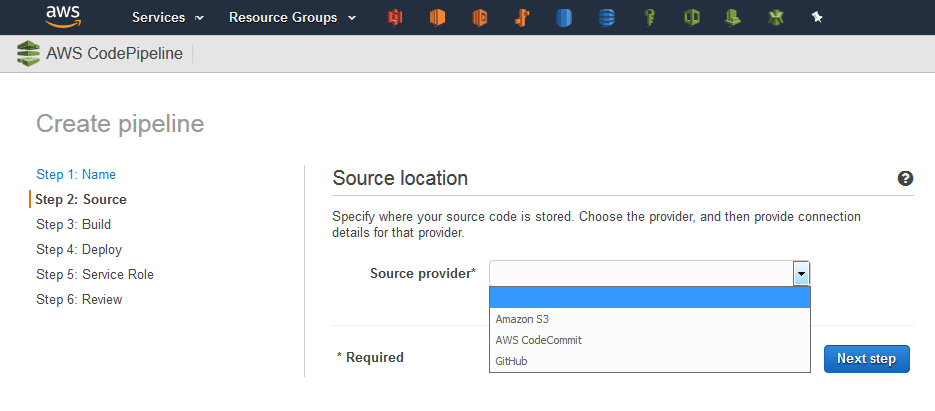The image size is (935, 411).
Task: Click Step 3: Build in sidebar
Action: click(x=73, y=224)
